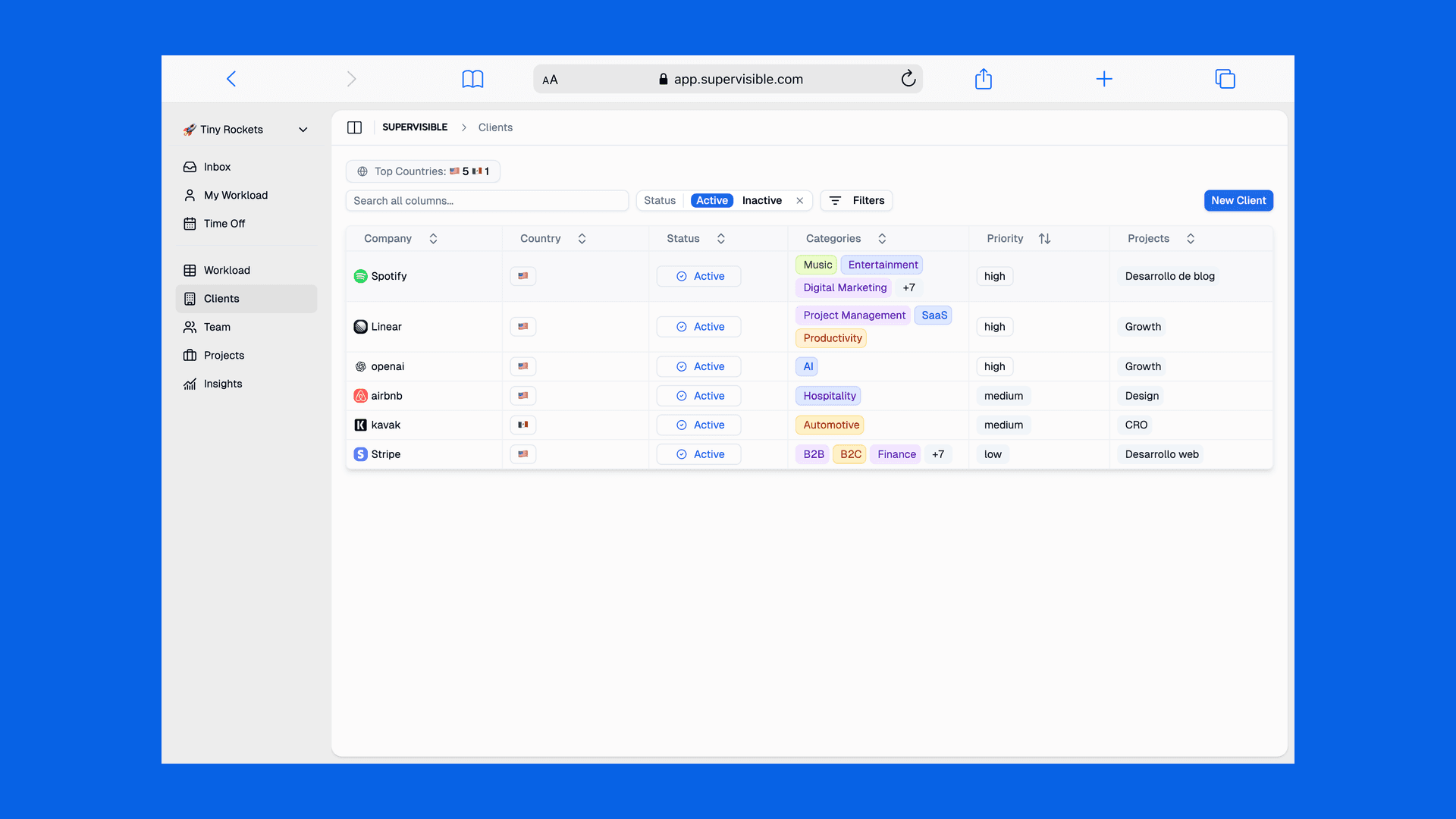Show all tabs overview icon
Image resolution: width=1456 pixels, height=819 pixels.
pyautogui.click(x=1225, y=79)
